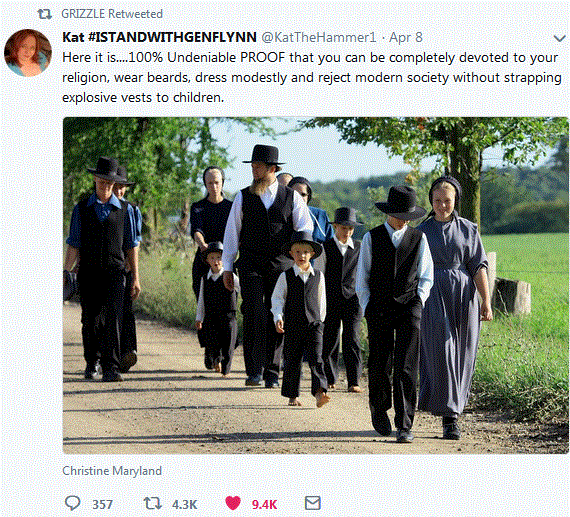Click the 4.3K retweet count
570x517 pixels.
click(184, 505)
